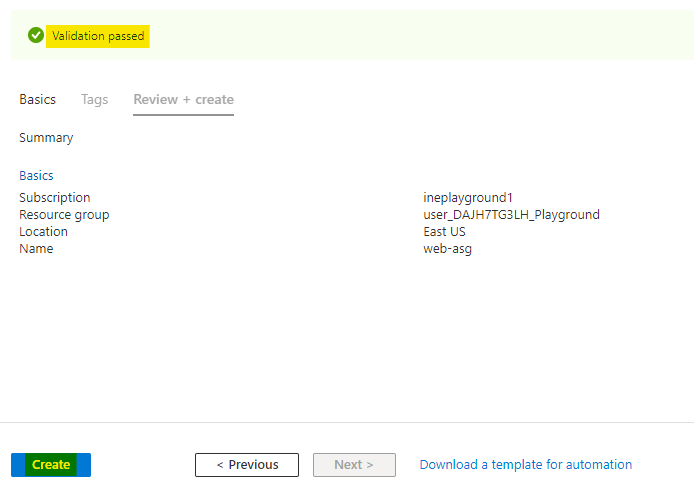Click the user_DAJH7TG3LH_Playground resource group value
Screen dimensions: 694x484
(x=511, y=215)
